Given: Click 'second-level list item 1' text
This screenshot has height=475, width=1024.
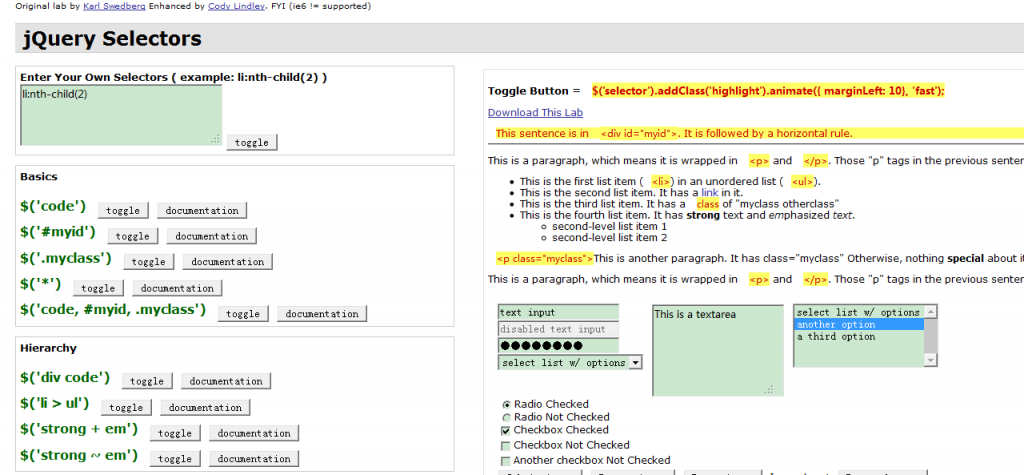Looking at the screenshot, I should point(609,226).
